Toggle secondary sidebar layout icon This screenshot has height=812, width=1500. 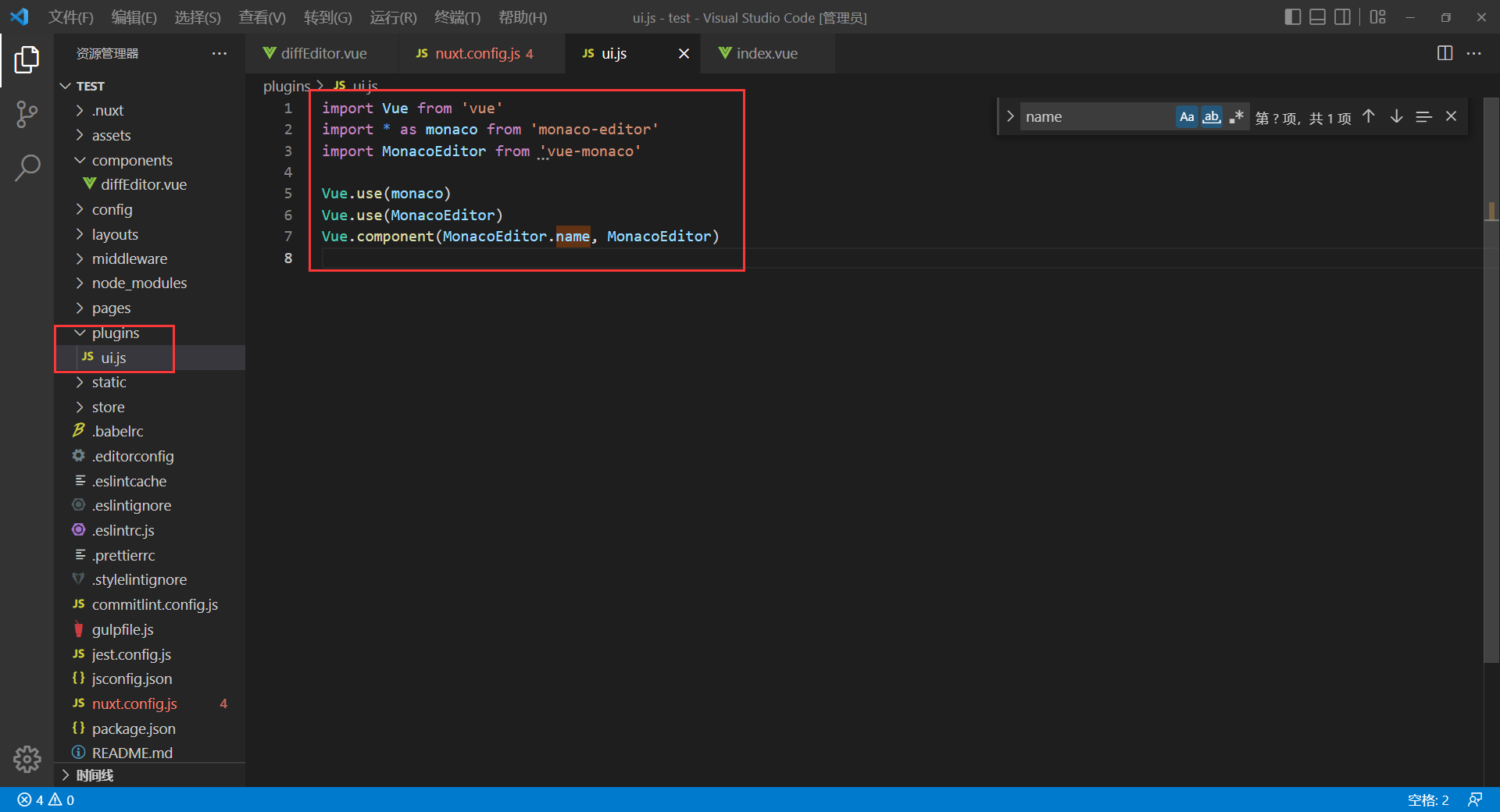(1342, 16)
